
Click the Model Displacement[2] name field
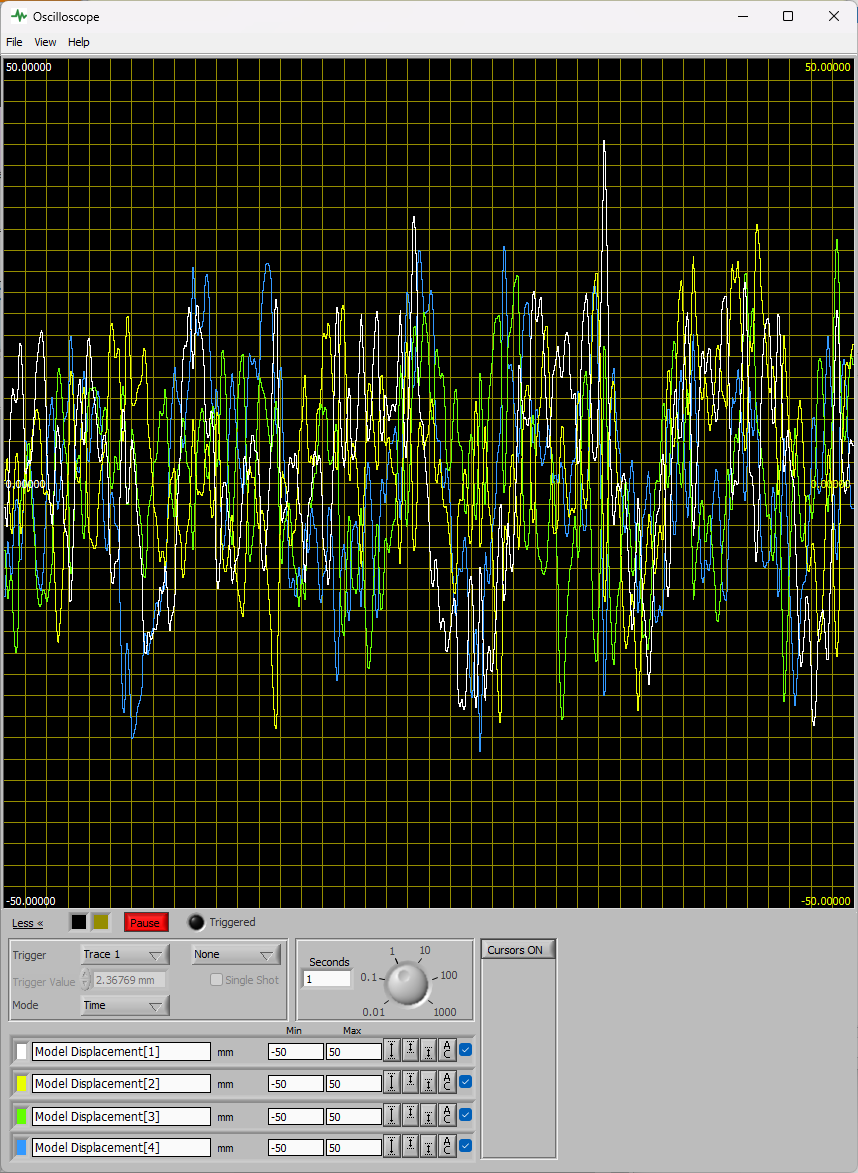coord(121,1083)
